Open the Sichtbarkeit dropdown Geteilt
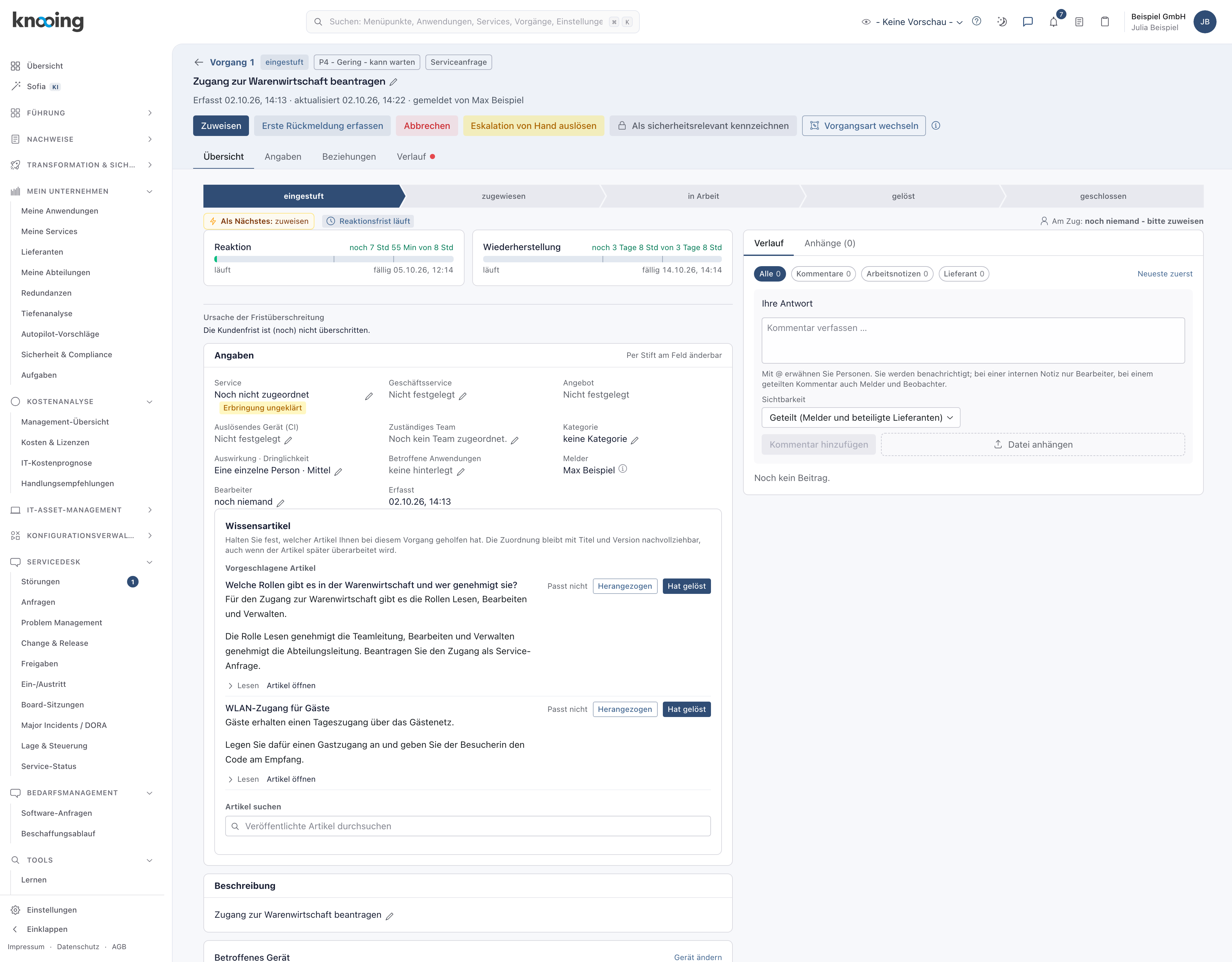 (860, 418)
